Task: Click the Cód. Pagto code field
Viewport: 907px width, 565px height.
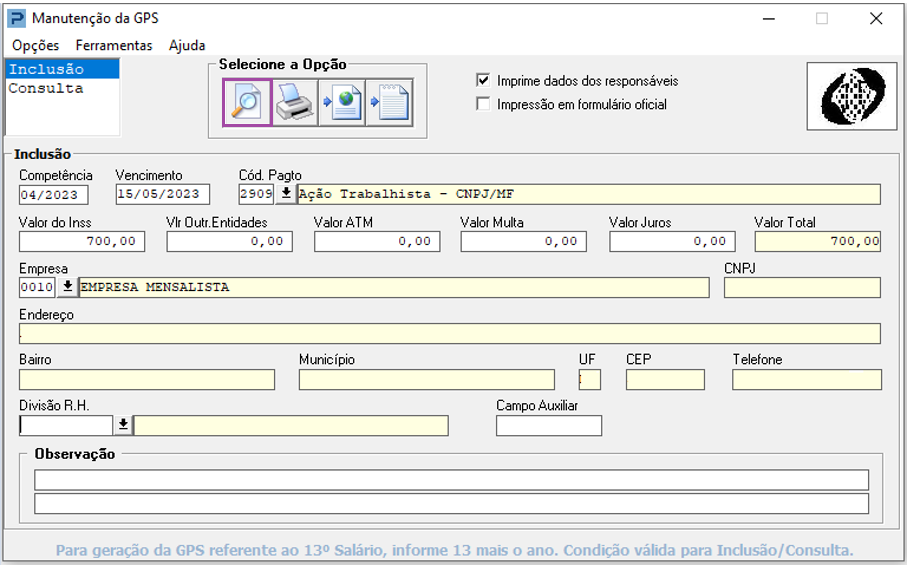Action: pyautogui.click(x=256, y=194)
